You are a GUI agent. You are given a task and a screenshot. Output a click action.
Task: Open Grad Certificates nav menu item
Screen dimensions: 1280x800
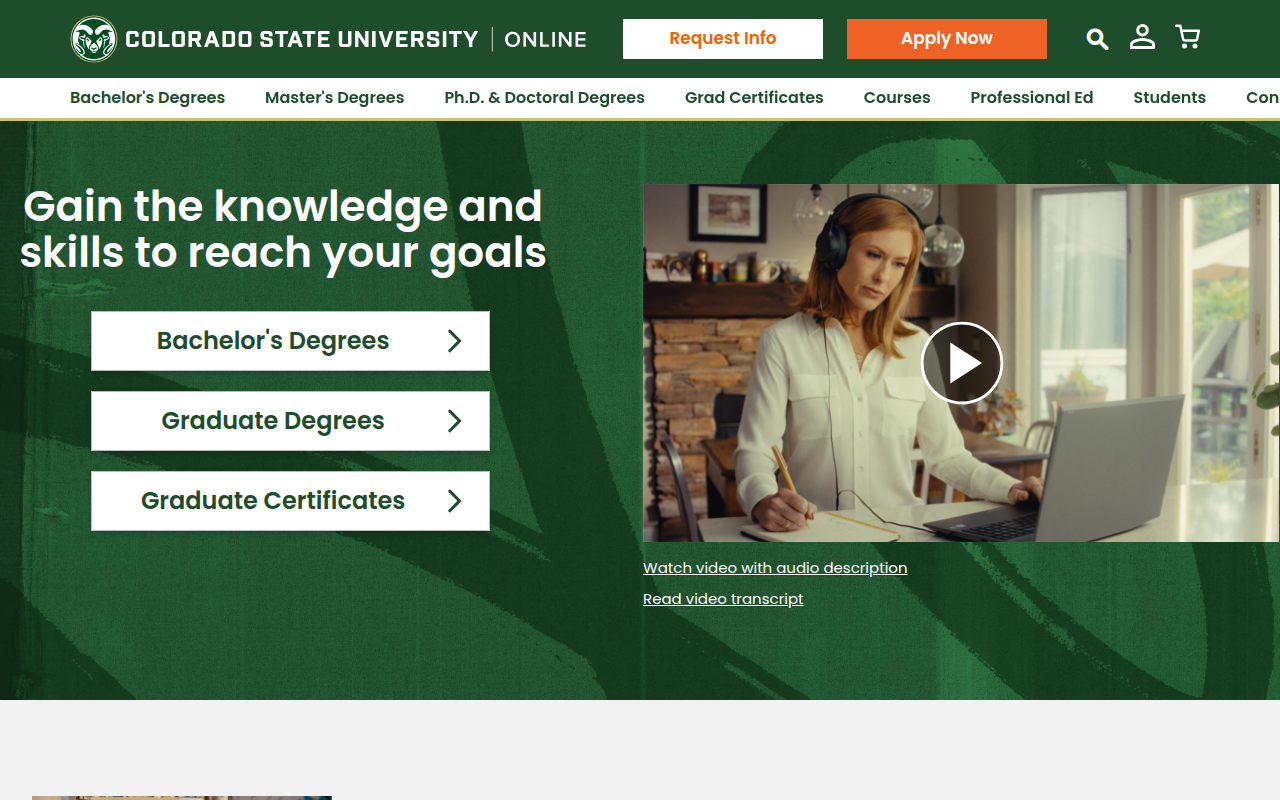pos(754,98)
